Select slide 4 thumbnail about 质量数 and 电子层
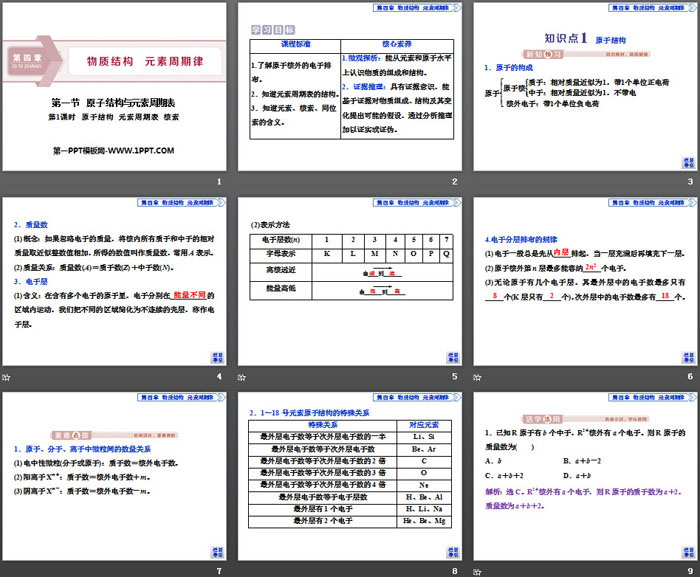The height and width of the screenshot is (577, 700). 114,282
